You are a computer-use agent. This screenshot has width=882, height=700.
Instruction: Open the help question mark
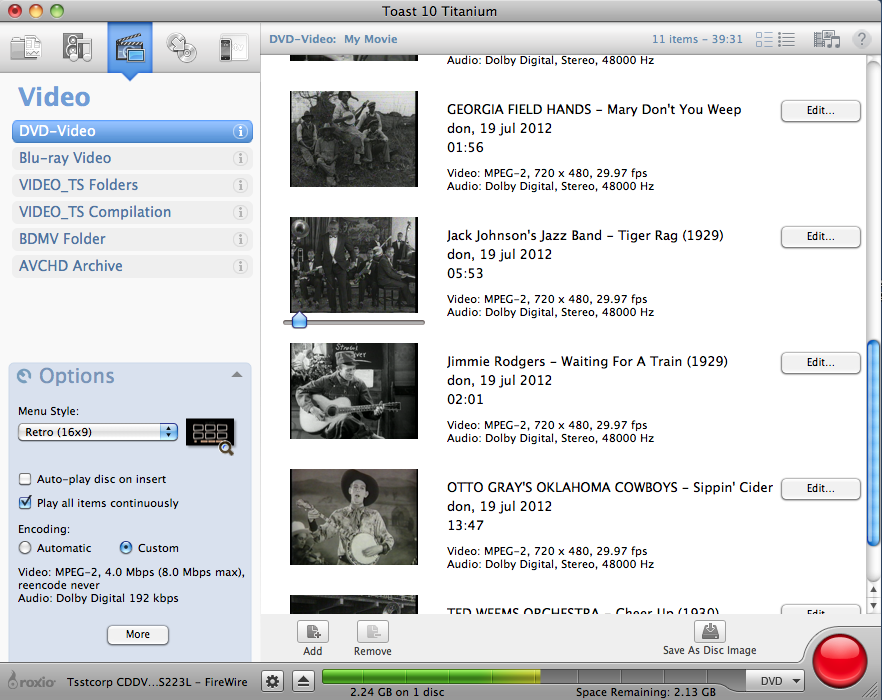click(861, 39)
